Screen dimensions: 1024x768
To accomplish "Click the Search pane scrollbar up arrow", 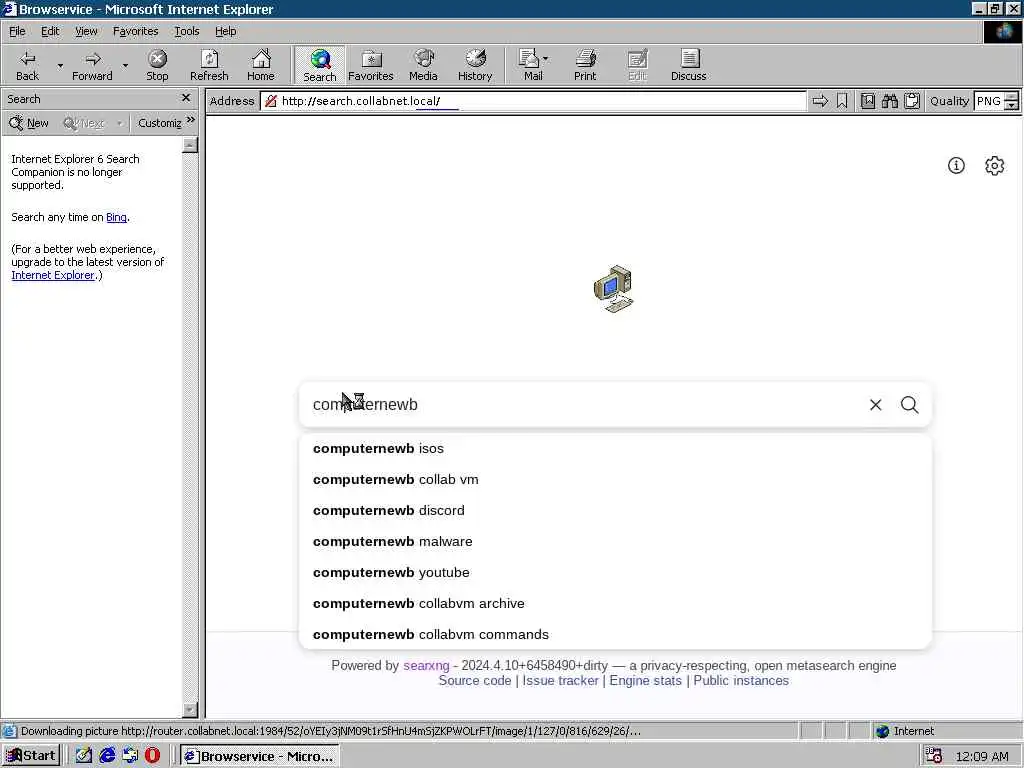I will point(190,145).
